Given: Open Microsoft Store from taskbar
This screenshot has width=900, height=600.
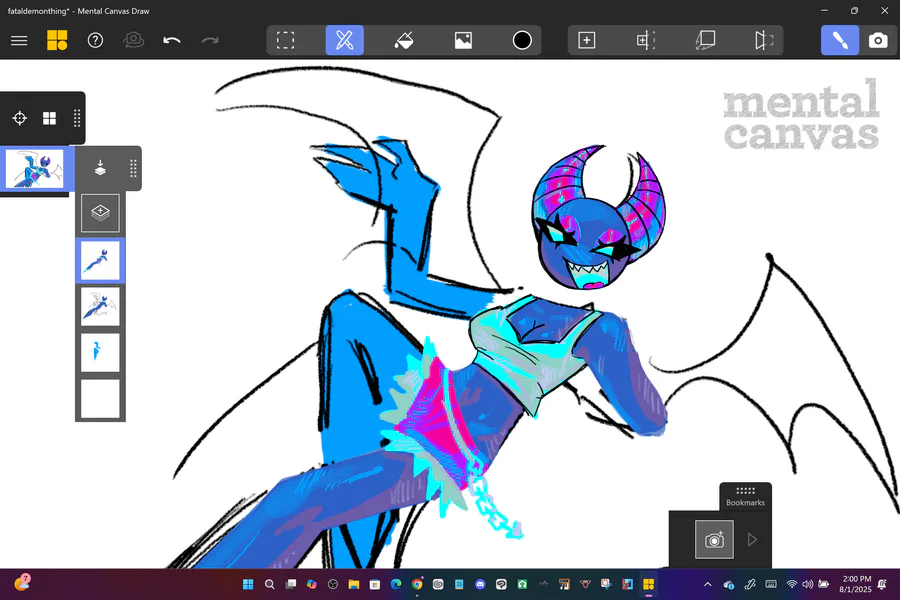Looking at the screenshot, I should click(375, 584).
